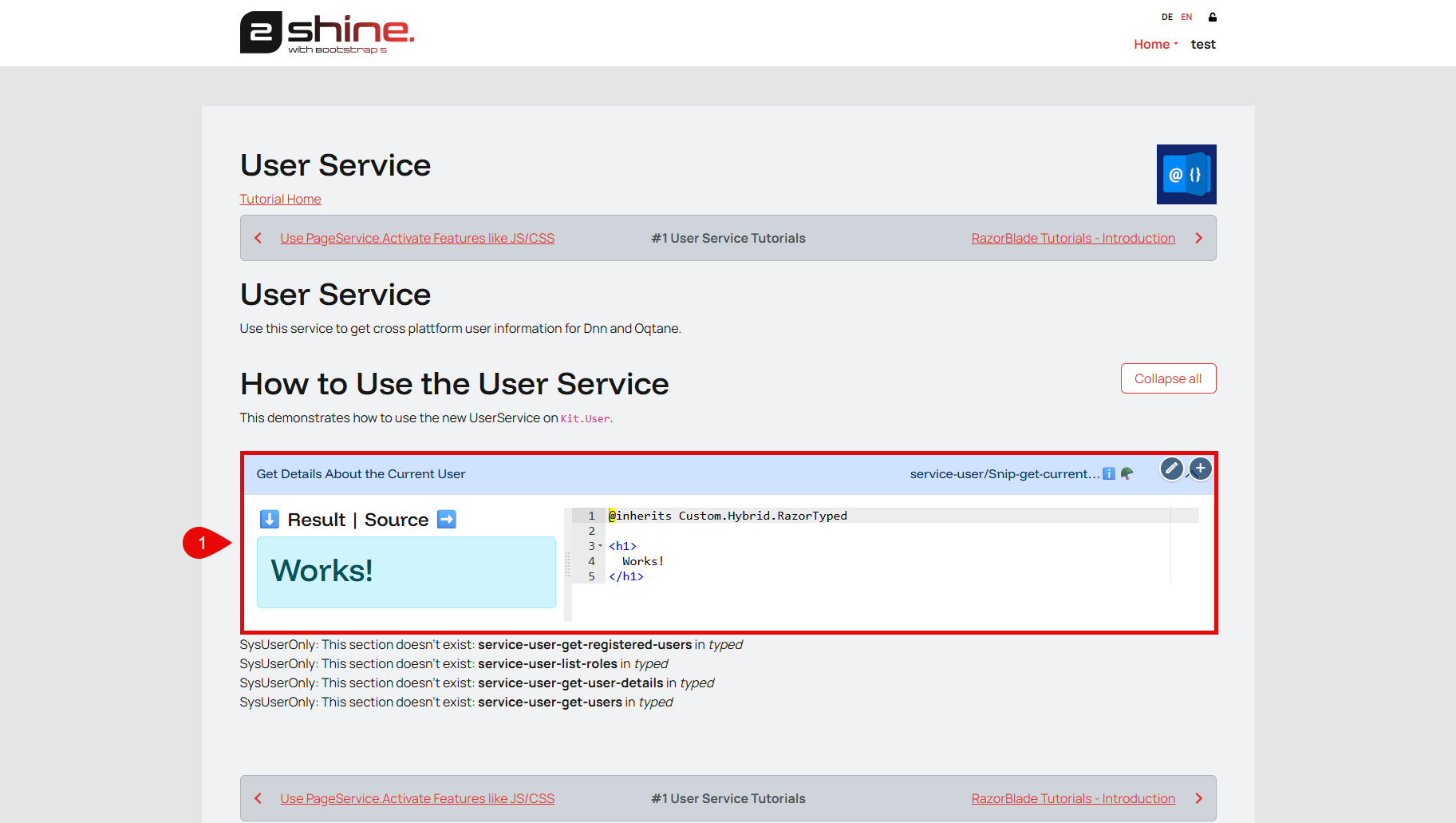Click the round plus add button
The width and height of the screenshot is (1456, 823).
(1200, 469)
